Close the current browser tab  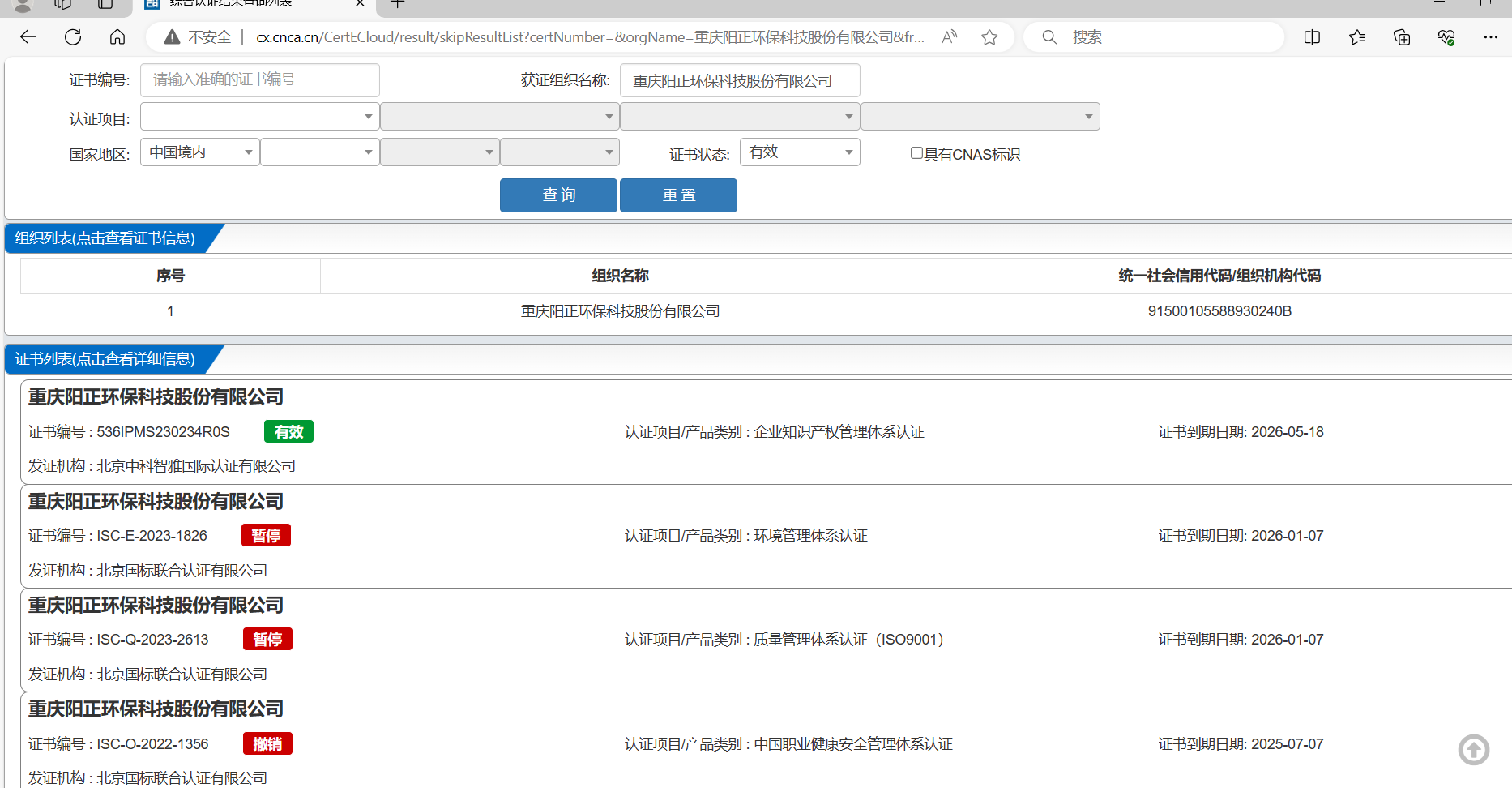tap(360, 4)
